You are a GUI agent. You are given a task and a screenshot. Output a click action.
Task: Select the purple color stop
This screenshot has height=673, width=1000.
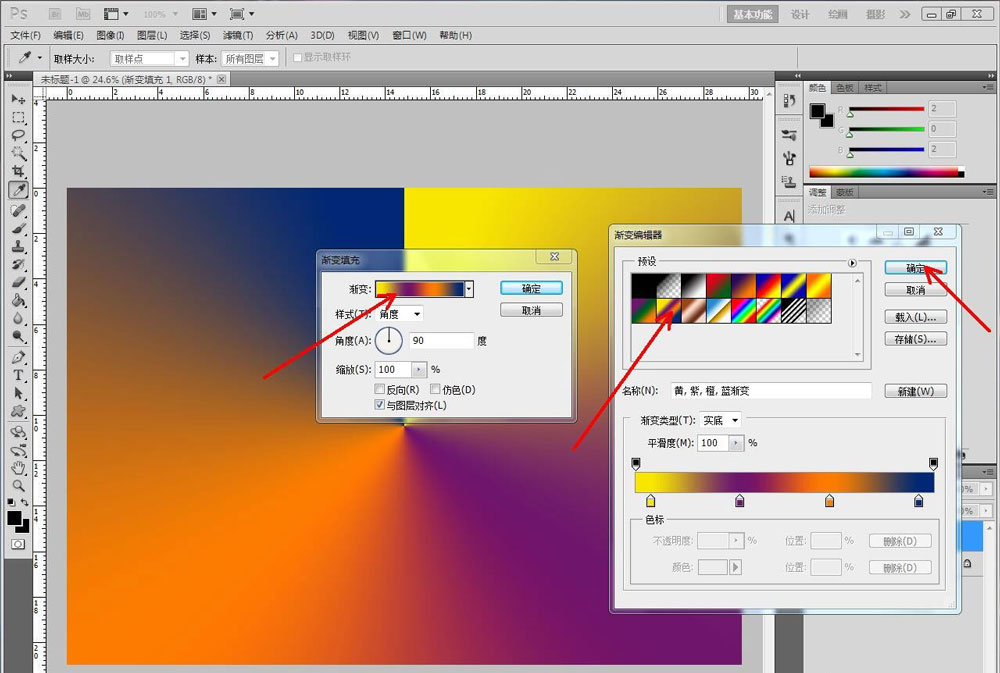pos(740,500)
